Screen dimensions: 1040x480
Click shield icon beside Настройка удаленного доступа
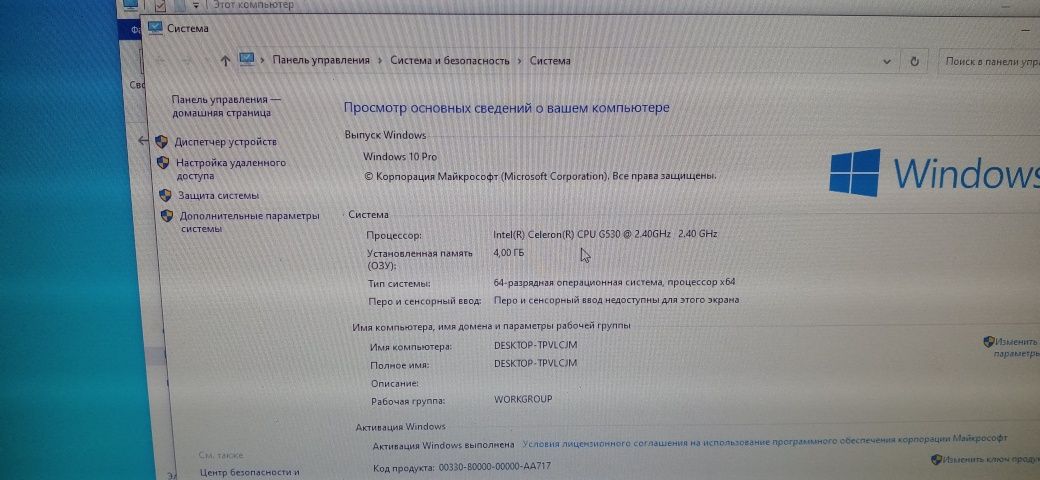pyautogui.click(x=163, y=162)
